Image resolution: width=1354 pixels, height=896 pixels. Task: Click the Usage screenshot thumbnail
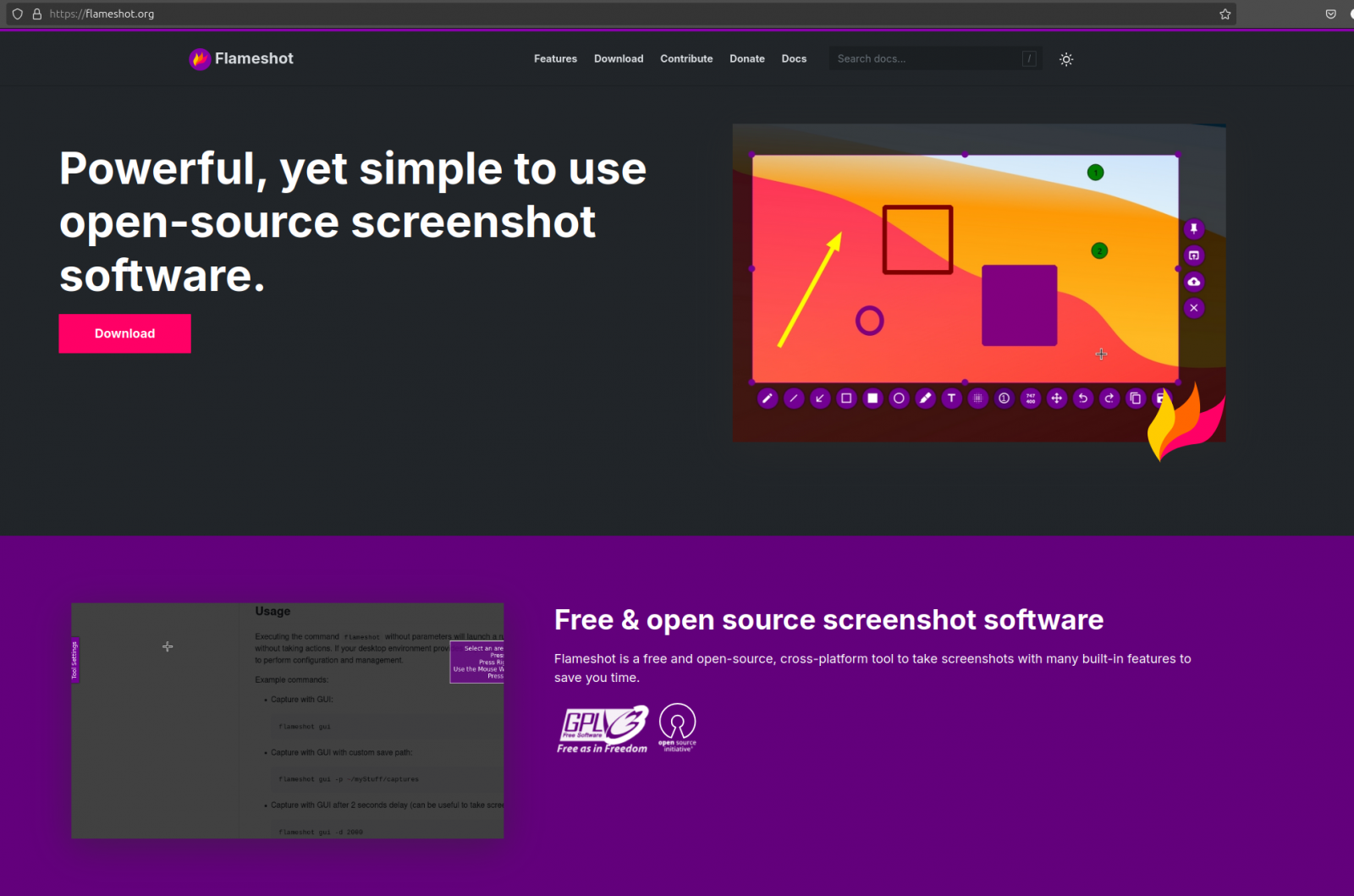288,721
